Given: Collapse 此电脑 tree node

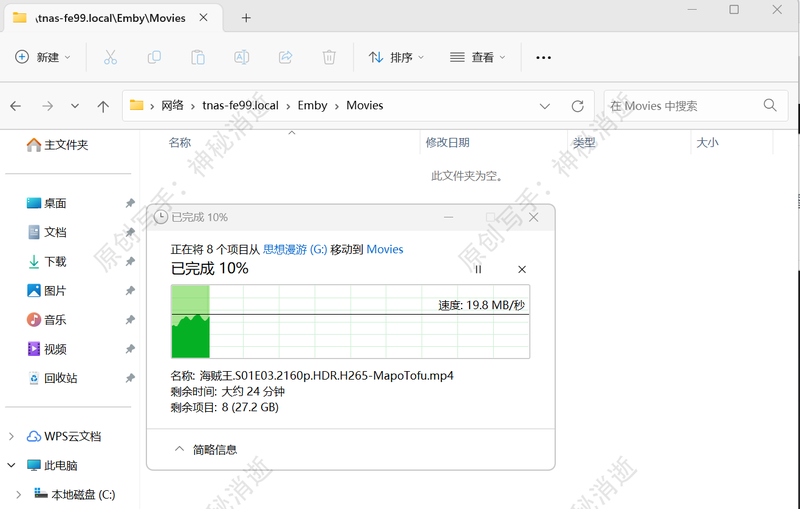Looking at the screenshot, I should point(11,465).
